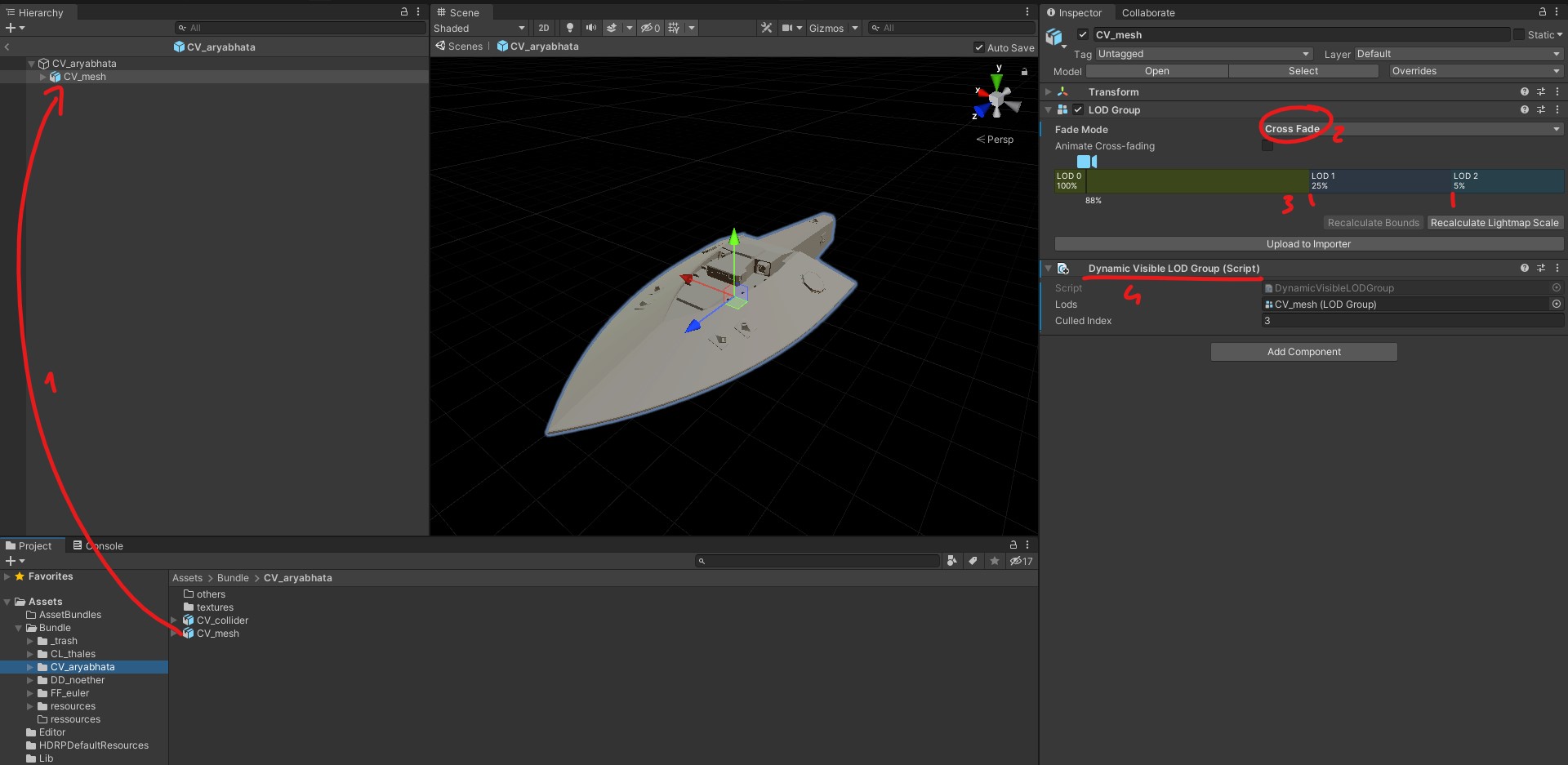Click the Add Component button

1304,352
